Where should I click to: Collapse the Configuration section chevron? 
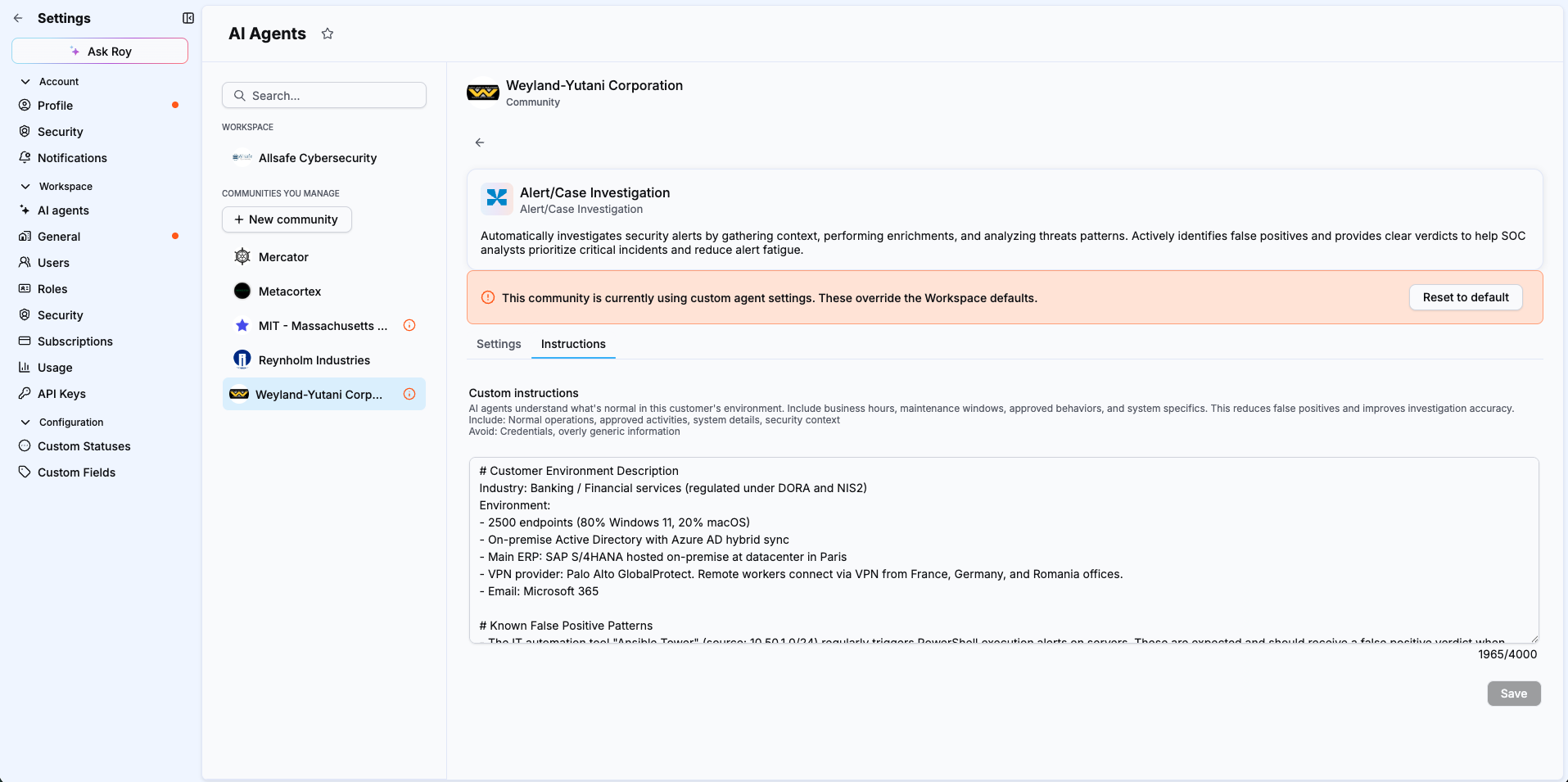[25, 423]
